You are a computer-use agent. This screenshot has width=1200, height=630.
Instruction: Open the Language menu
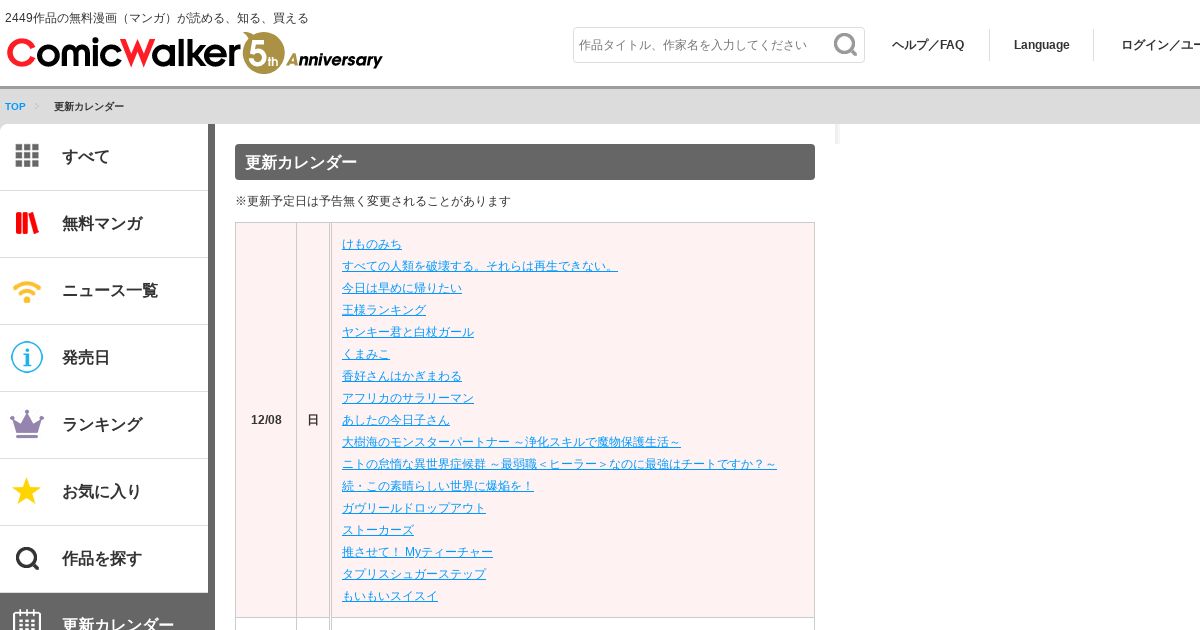coord(1041,45)
